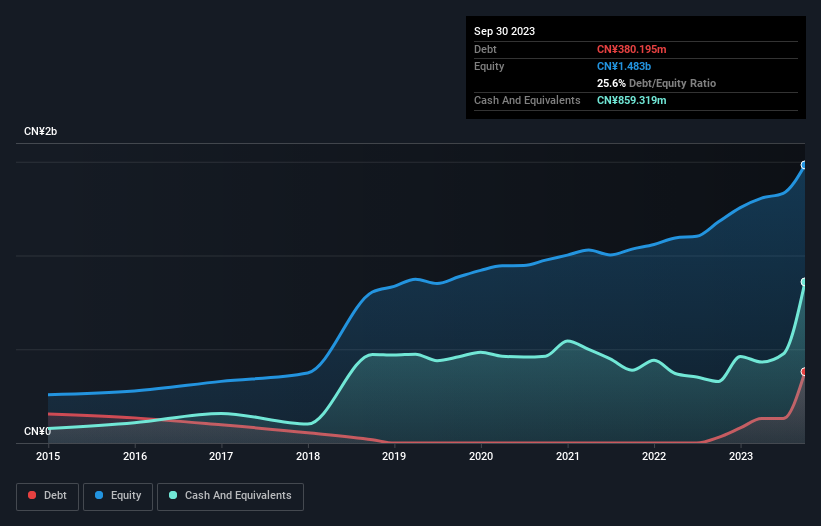Viewport: 821px width, 526px height.
Task: Click the CN¥2b y-axis label
Action: coord(41,132)
